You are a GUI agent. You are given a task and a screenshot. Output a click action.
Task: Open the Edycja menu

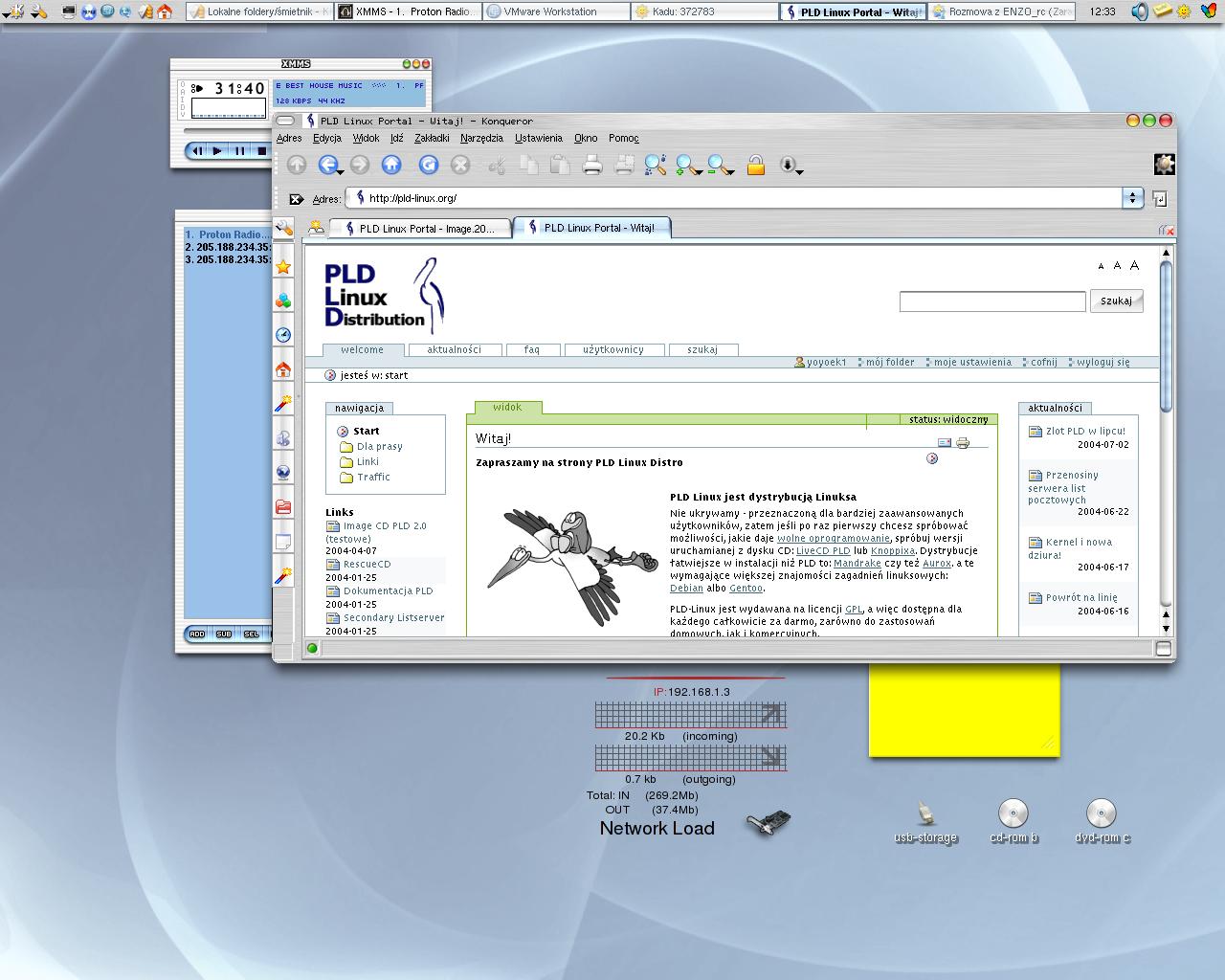[327, 138]
